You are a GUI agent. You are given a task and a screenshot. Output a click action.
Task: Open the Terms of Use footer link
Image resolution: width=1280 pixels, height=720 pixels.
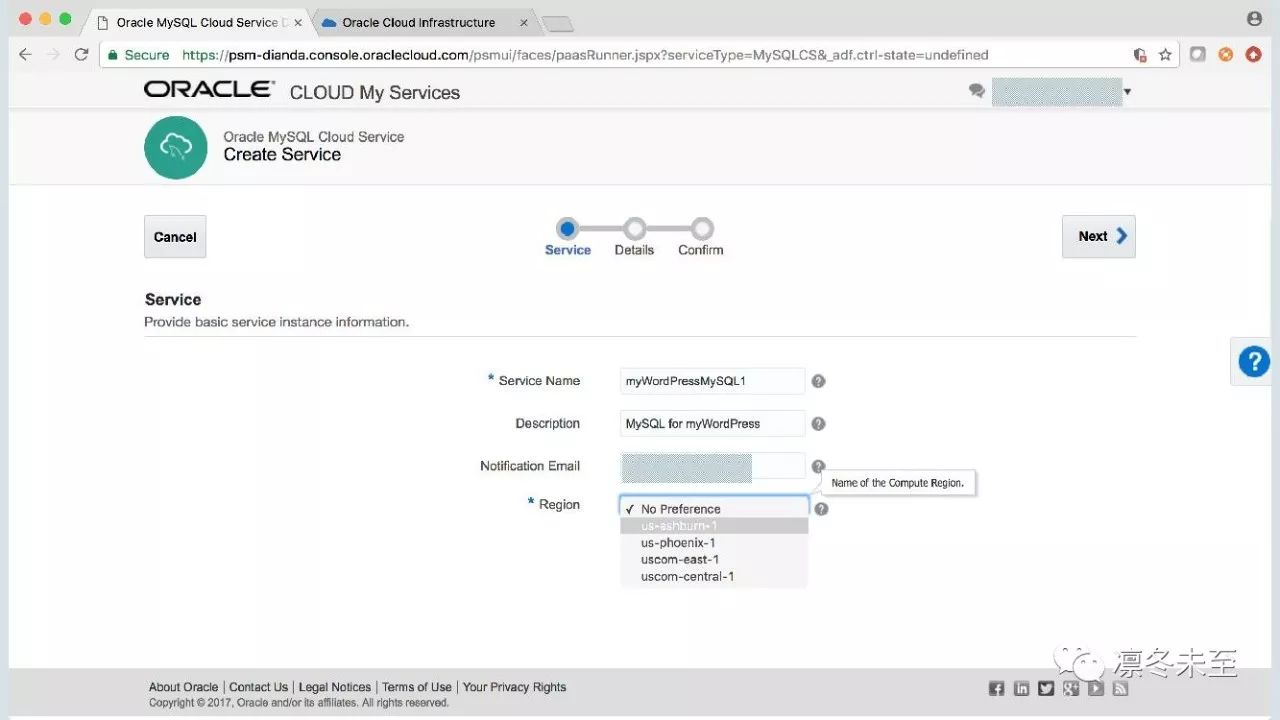pos(417,687)
